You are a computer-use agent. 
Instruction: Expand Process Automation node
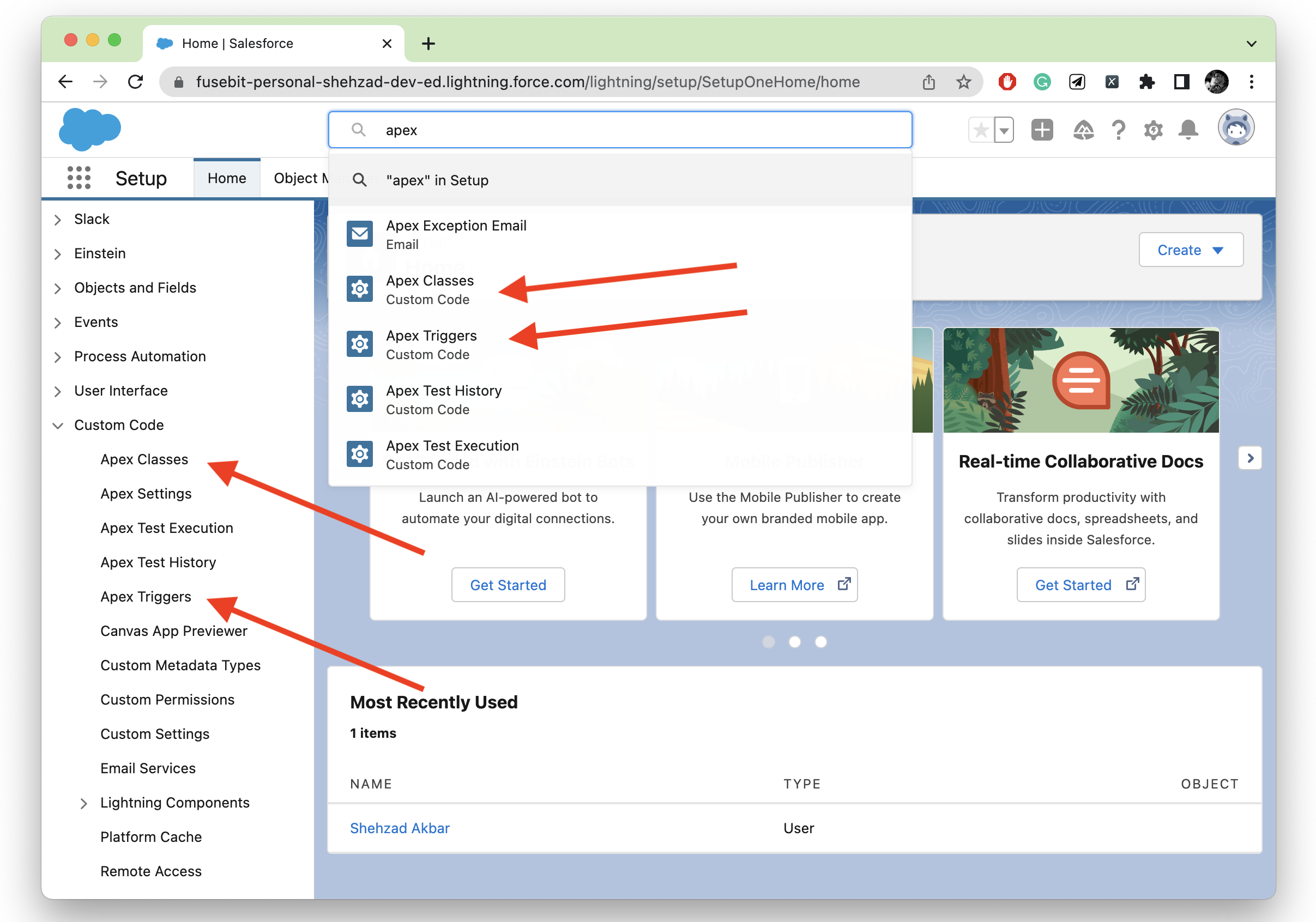pos(57,357)
